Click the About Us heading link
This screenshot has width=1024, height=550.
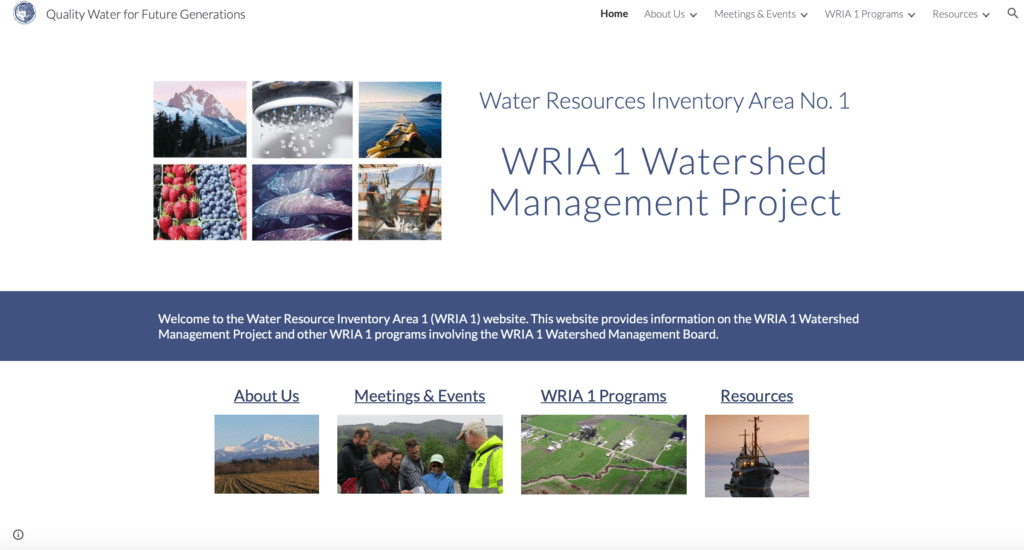[266, 396]
